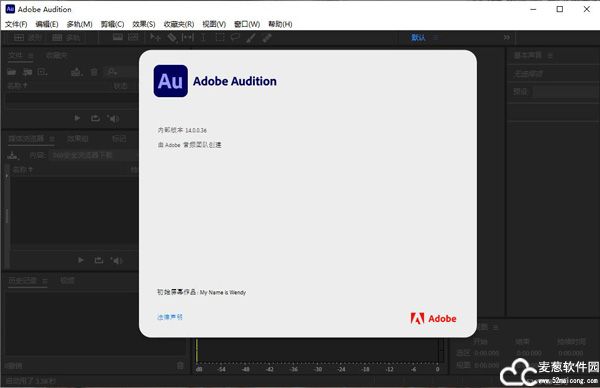This screenshot has width=600, height=388.
Task: Click the Au logo in About dialog
Action: coord(171,81)
